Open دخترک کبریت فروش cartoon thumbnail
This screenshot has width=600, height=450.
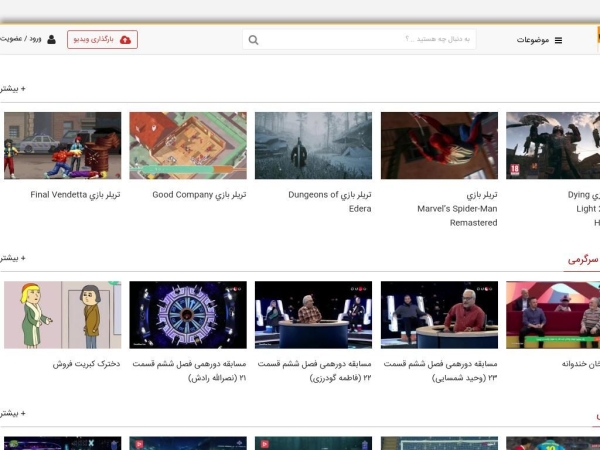click(x=63, y=315)
